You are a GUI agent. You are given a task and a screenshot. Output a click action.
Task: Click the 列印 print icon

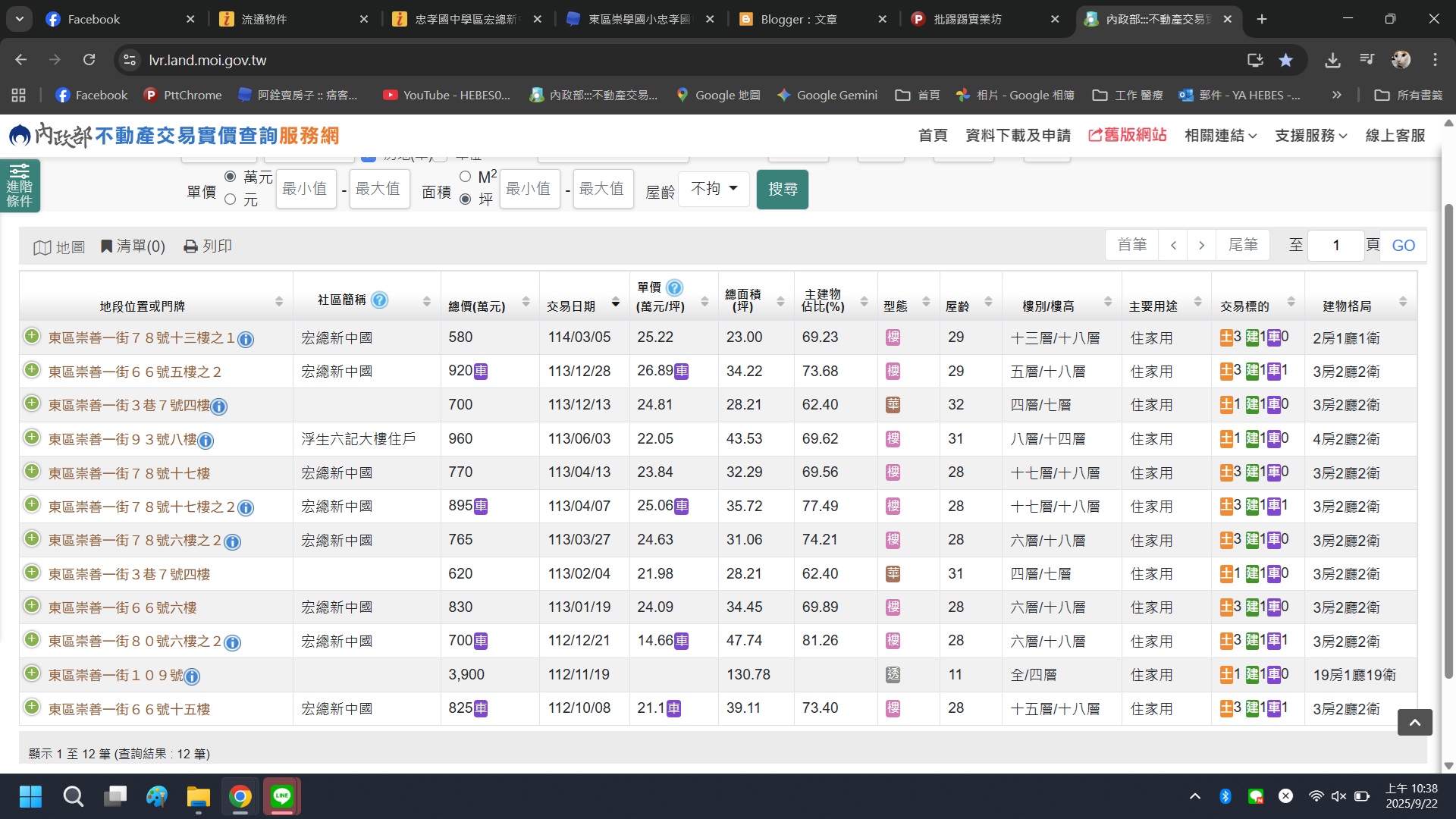coord(191,246)
